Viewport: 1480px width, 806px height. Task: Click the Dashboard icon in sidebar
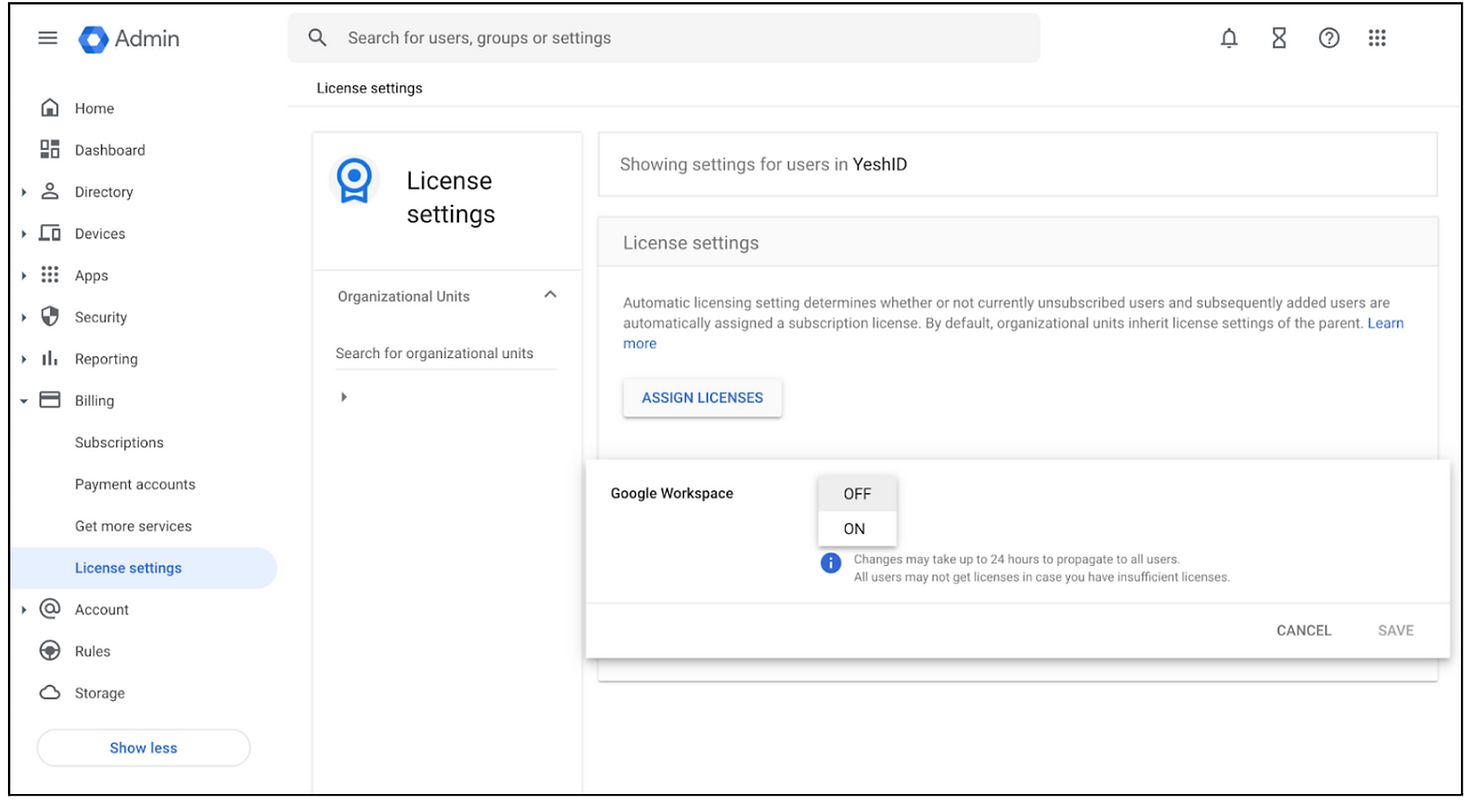point(49,149)
